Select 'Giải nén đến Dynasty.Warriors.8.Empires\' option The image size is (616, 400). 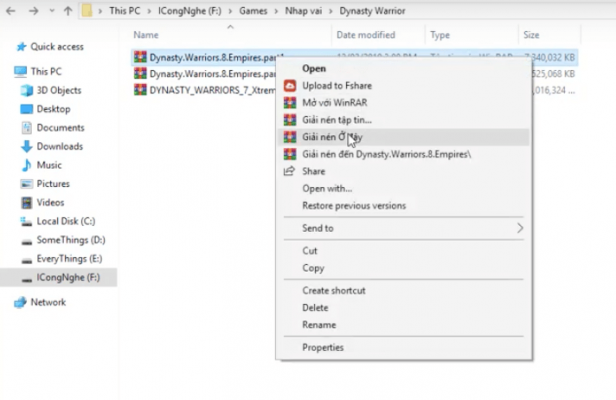(386, 154)
